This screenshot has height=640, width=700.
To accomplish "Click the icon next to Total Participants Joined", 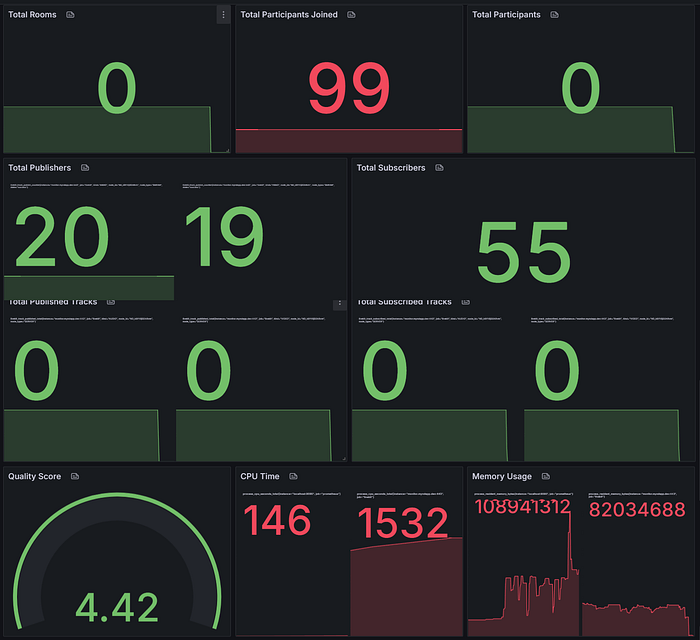I will coord(351,15).
